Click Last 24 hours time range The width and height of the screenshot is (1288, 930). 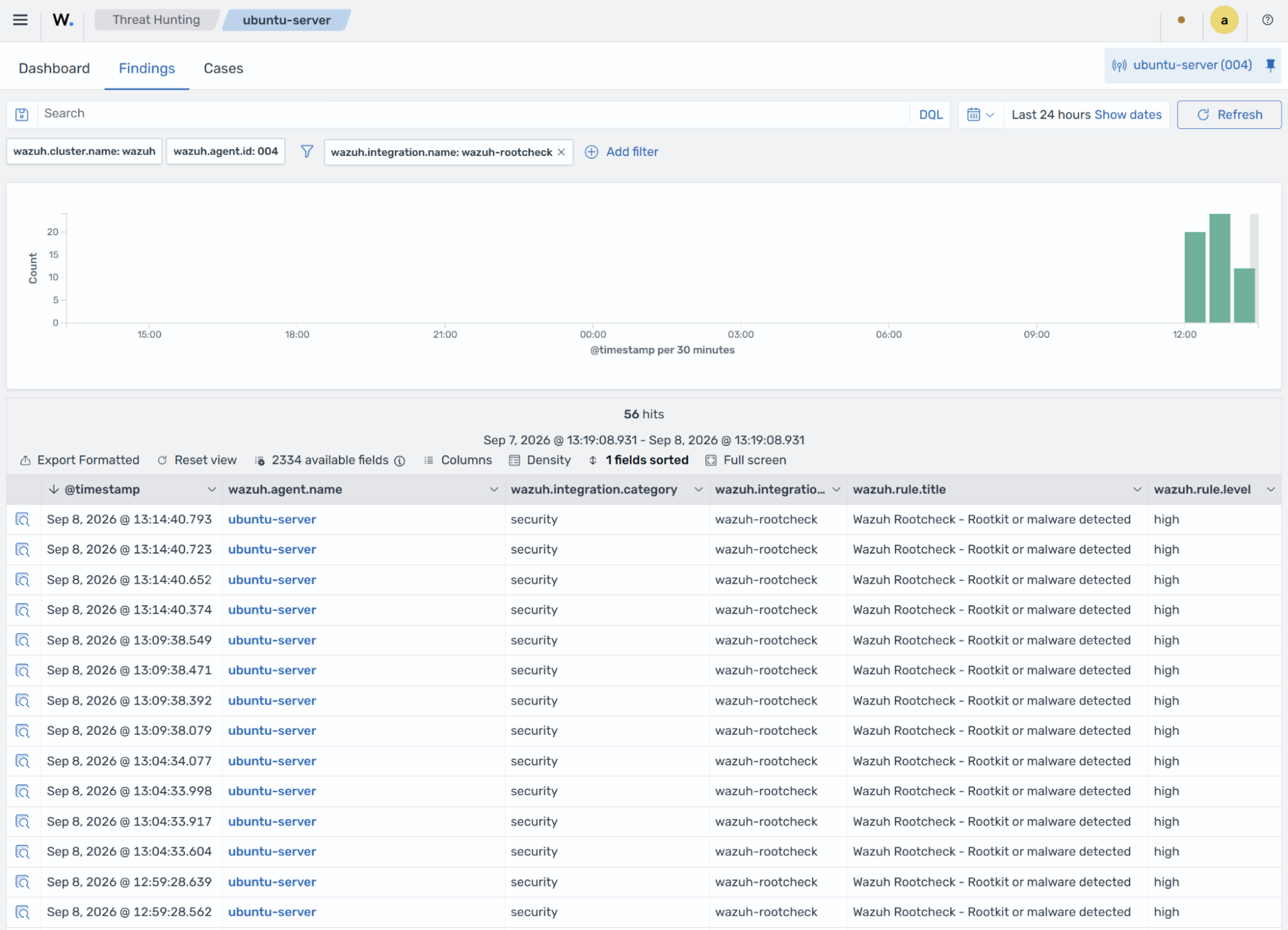point(1051,115)
